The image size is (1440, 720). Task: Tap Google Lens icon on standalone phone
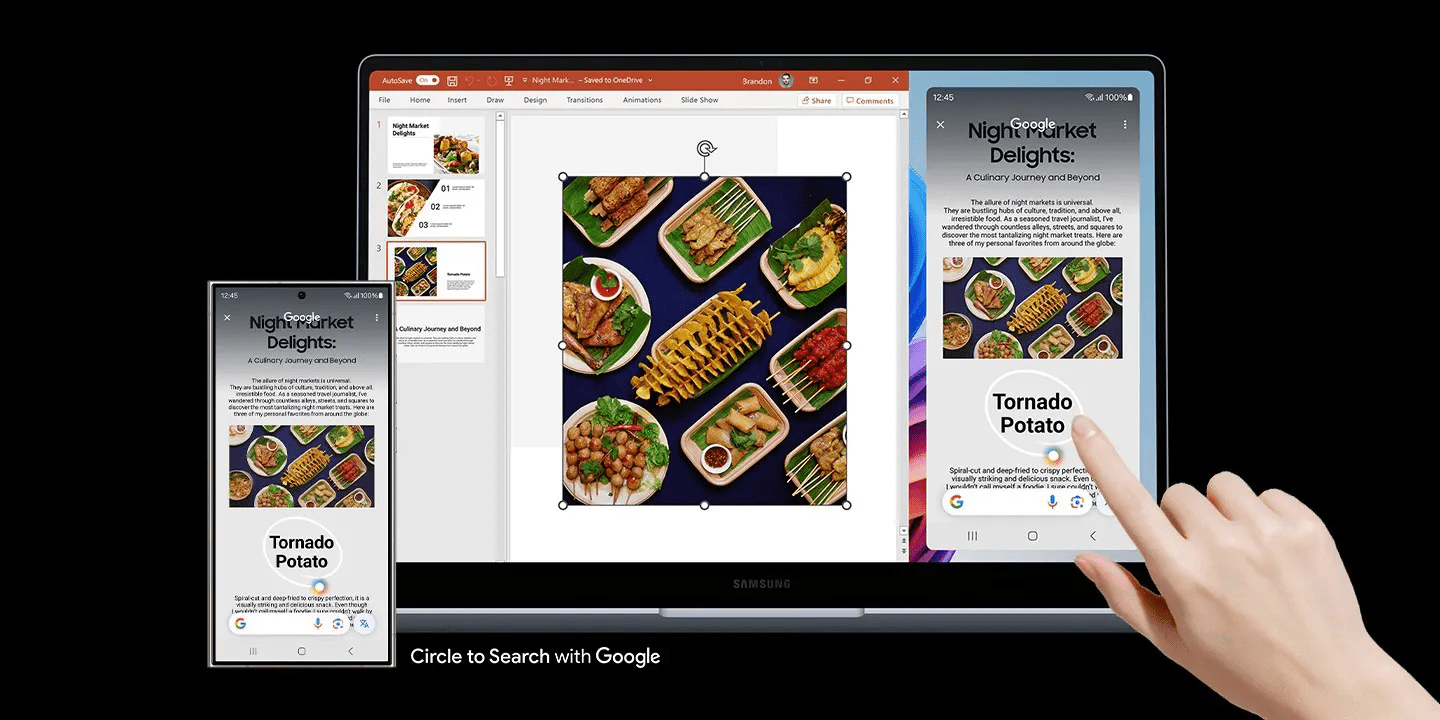338,623
